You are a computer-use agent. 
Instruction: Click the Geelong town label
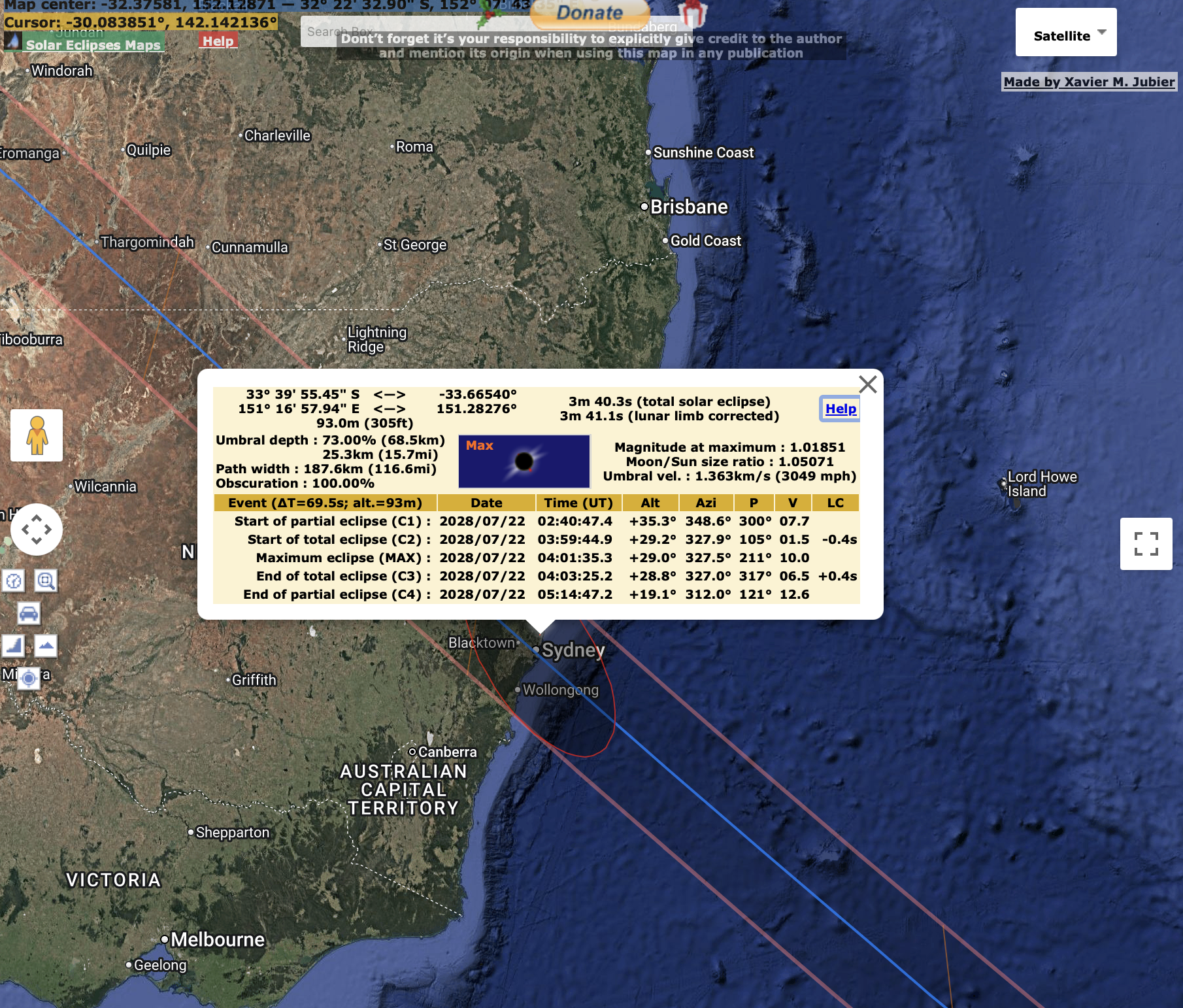tap(160, 966)
